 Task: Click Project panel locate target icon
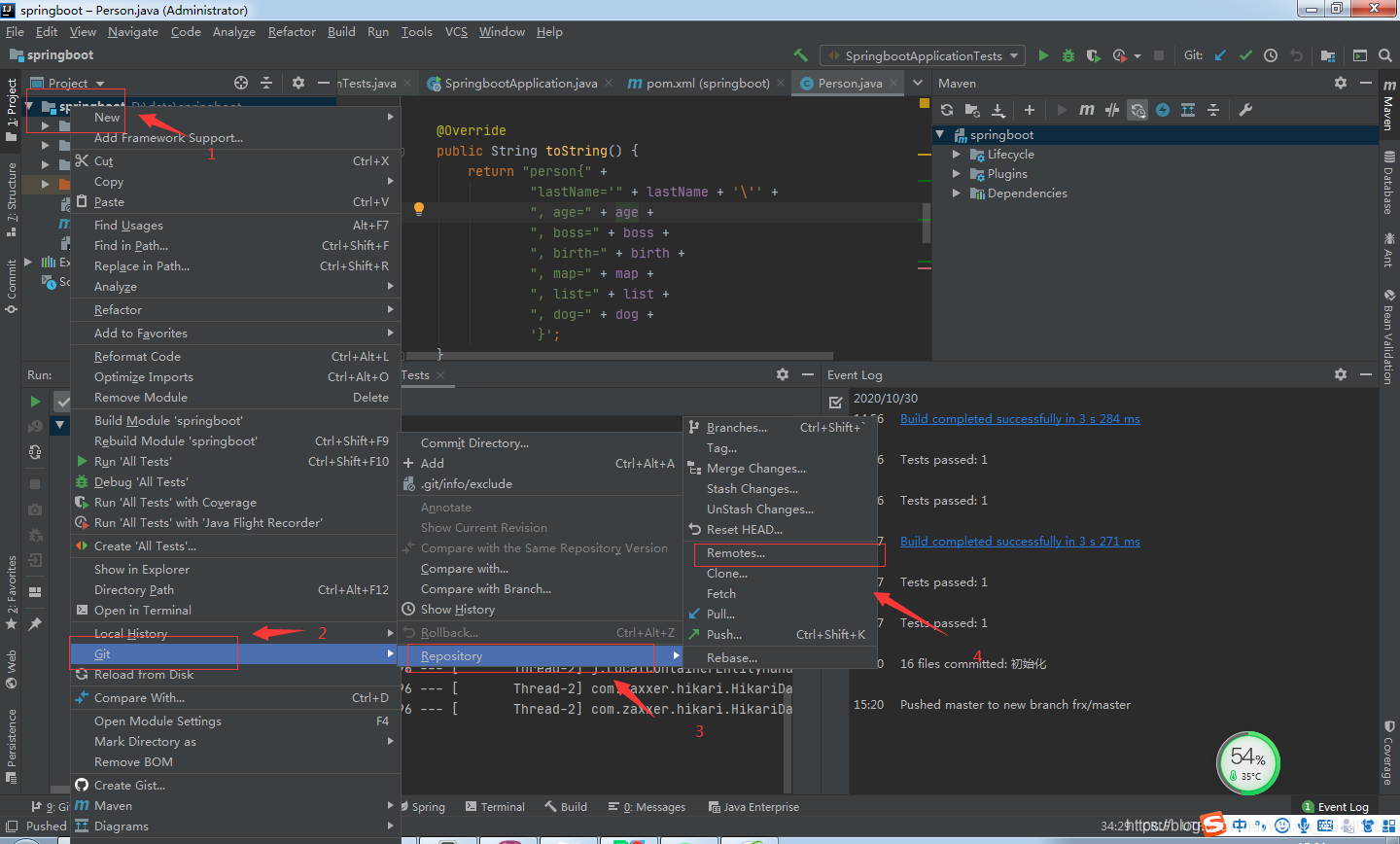point(241,83)
